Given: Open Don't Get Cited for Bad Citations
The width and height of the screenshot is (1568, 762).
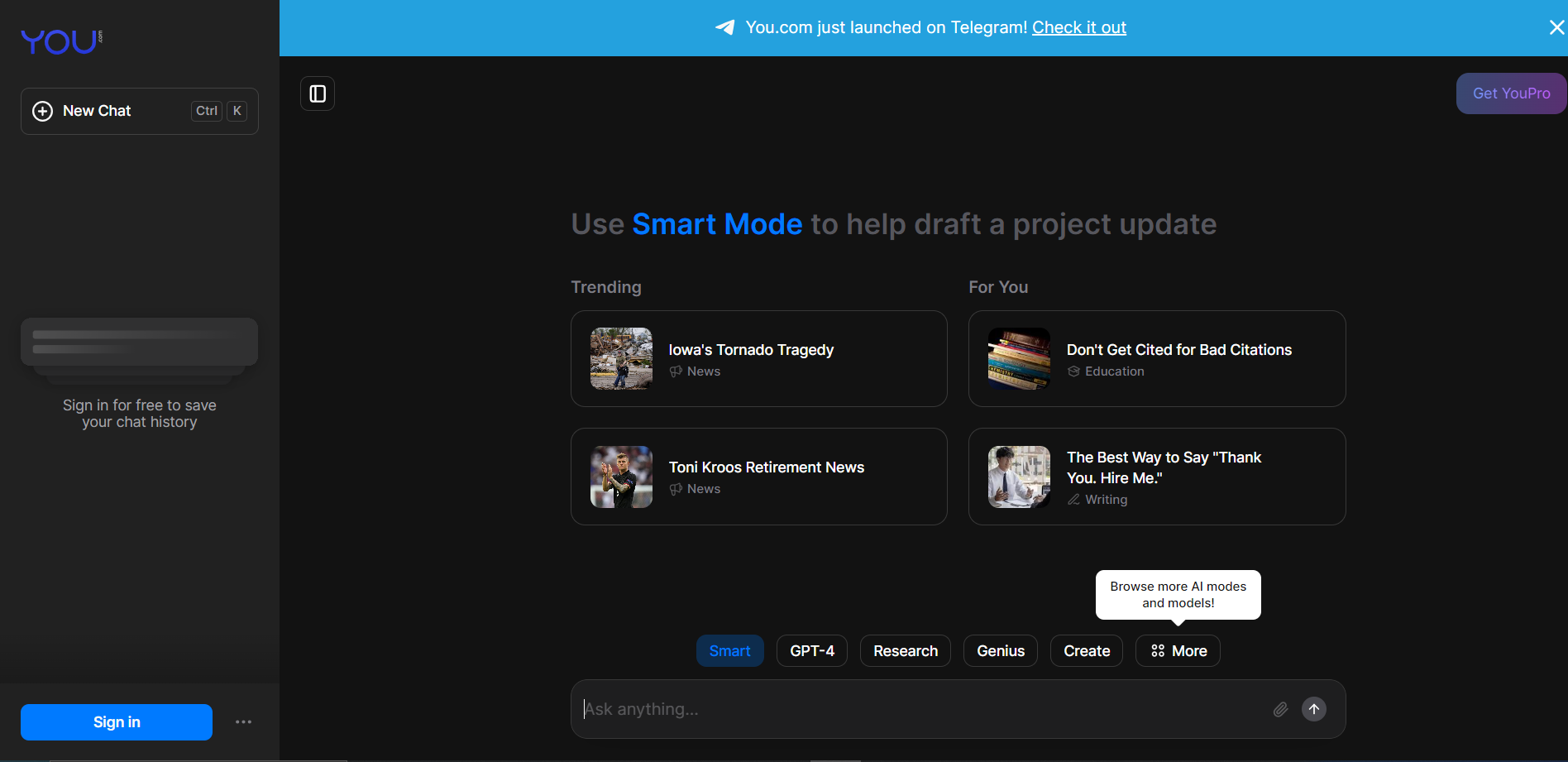Looking at the screenshot, I should coord(1157,358).
